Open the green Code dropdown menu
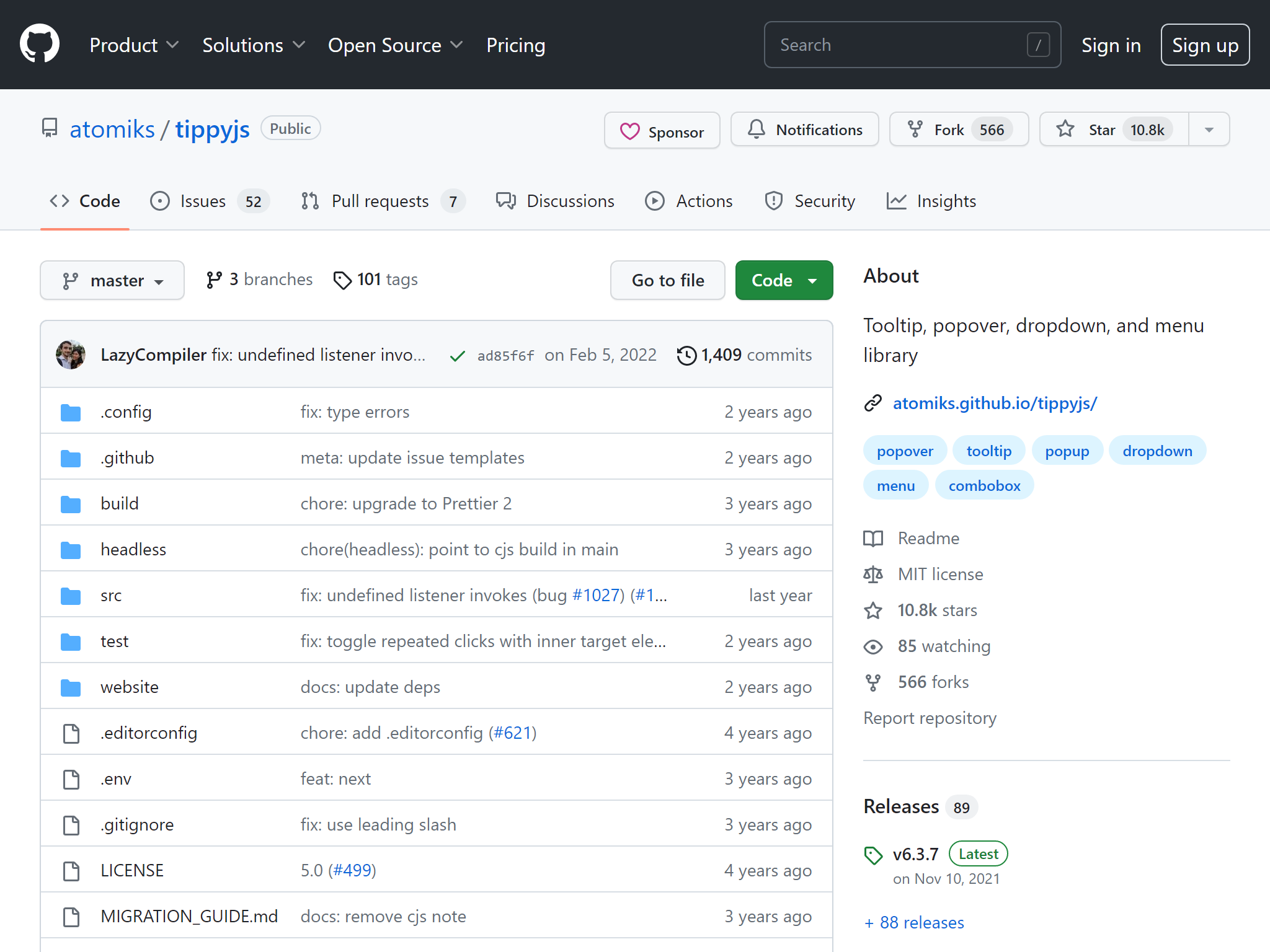The image size is (1270, 952). pyautogui.click(x=784, y=280)
